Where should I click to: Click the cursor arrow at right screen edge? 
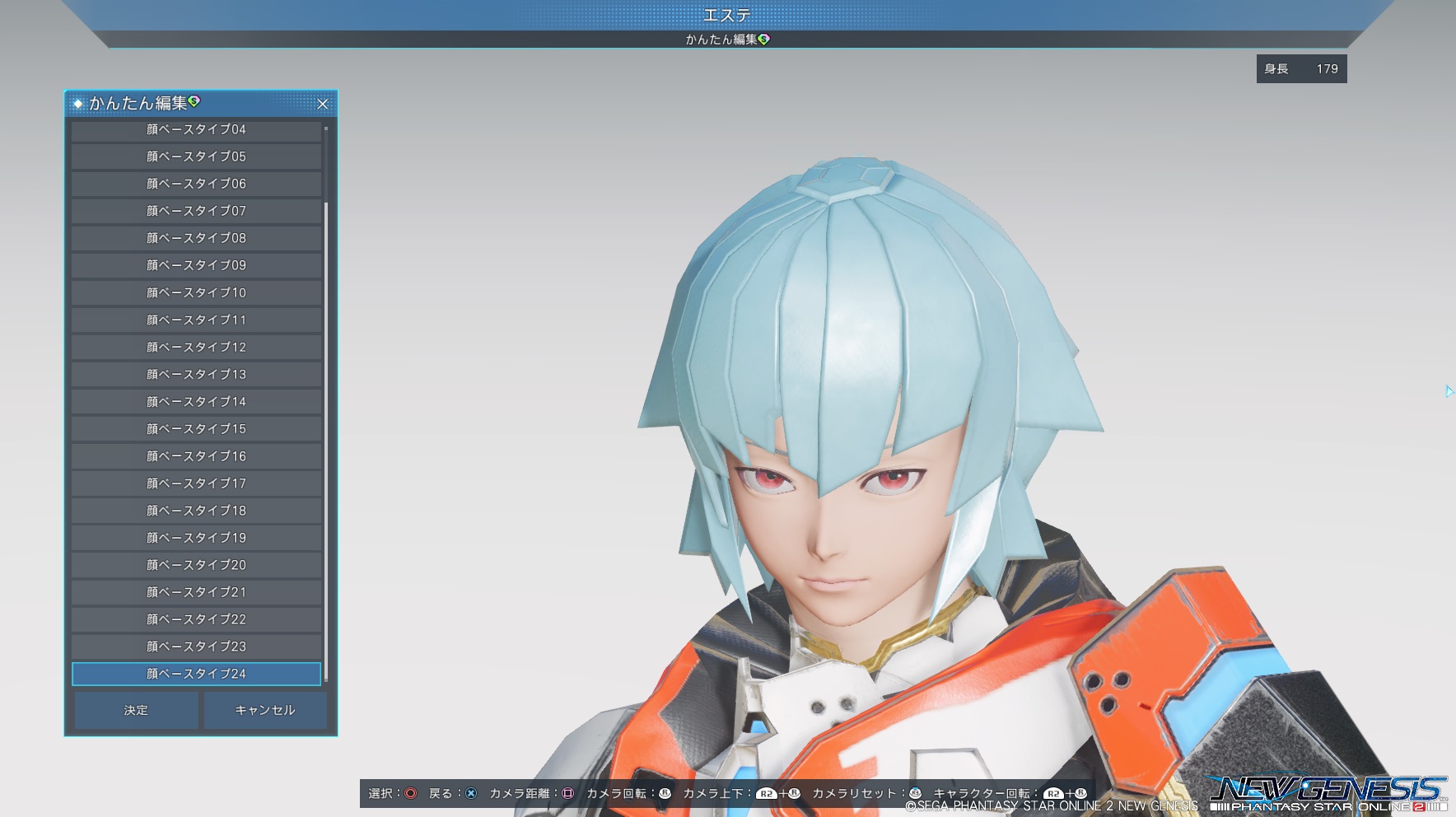[1449, 391]
